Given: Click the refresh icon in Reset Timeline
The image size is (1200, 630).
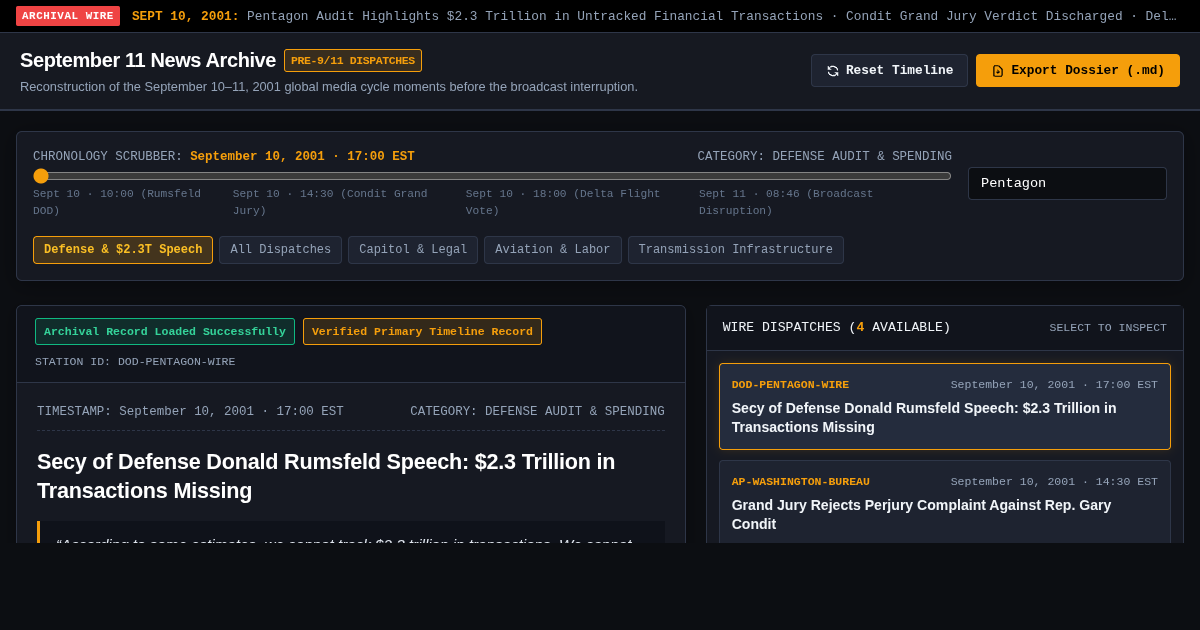Looking at the screenshot, I should click(833, 71).
